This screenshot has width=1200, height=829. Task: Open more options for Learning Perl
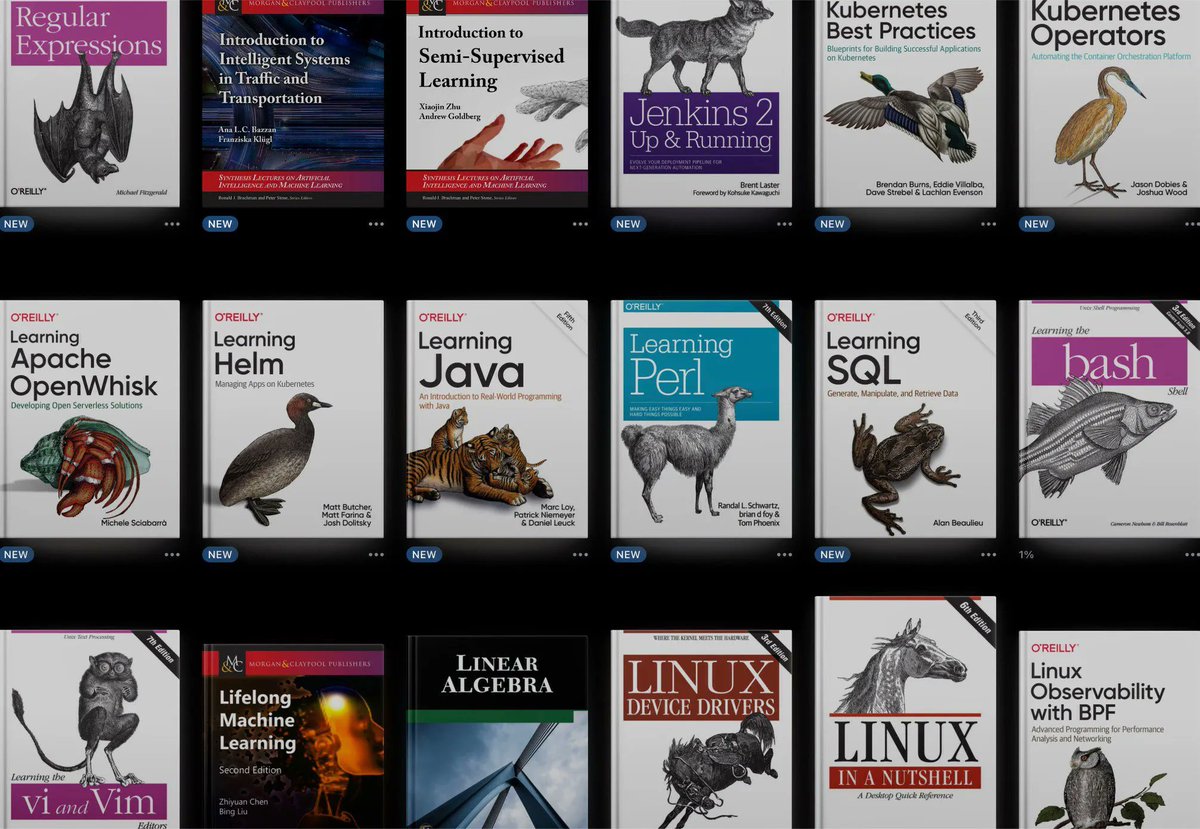coord(784,554)
